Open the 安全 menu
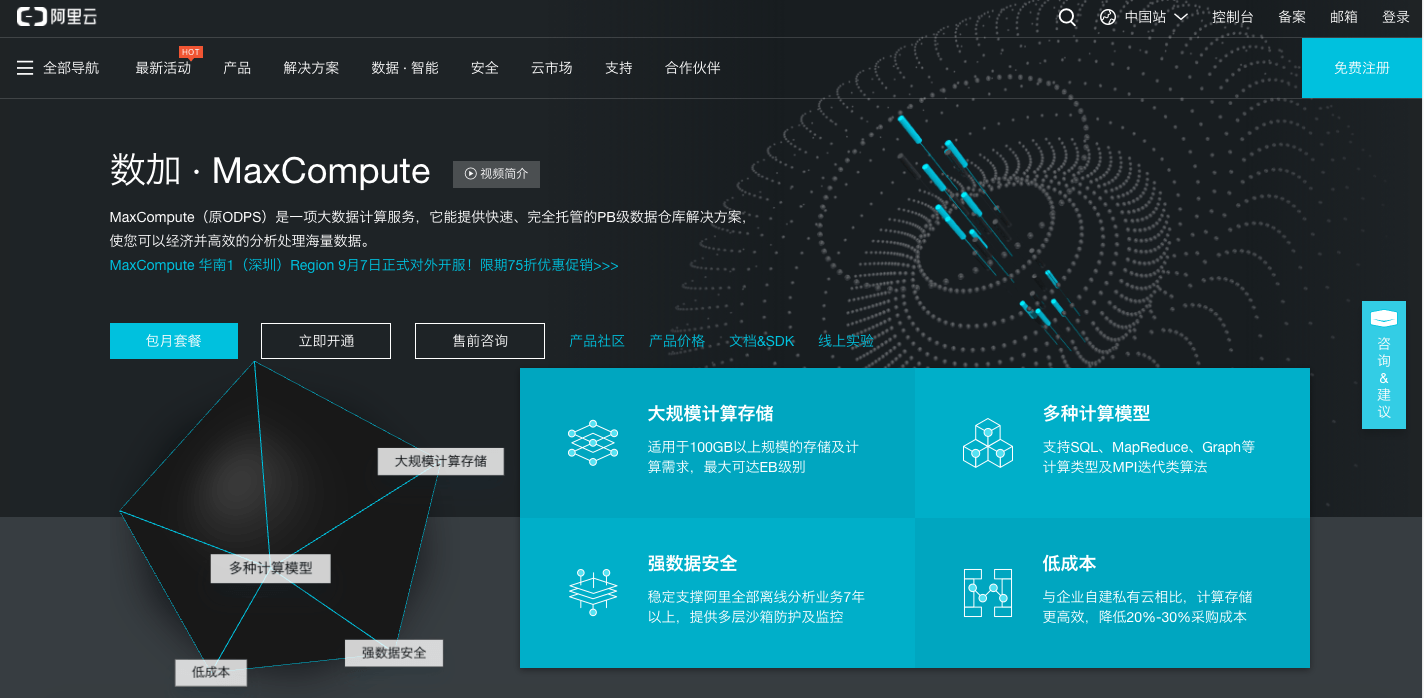The image size is (1424, 698). pos(485,68)
